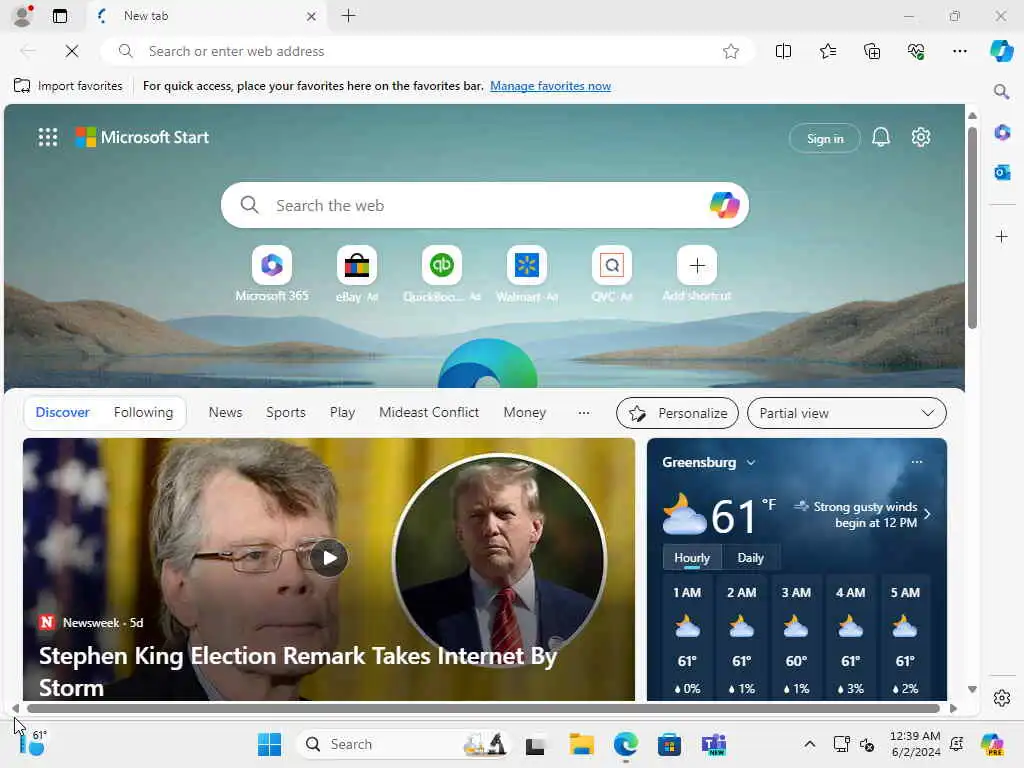Open weather card options ellipsis
The width and height of the screenshot is (1024, 768).
click(917, 462)
